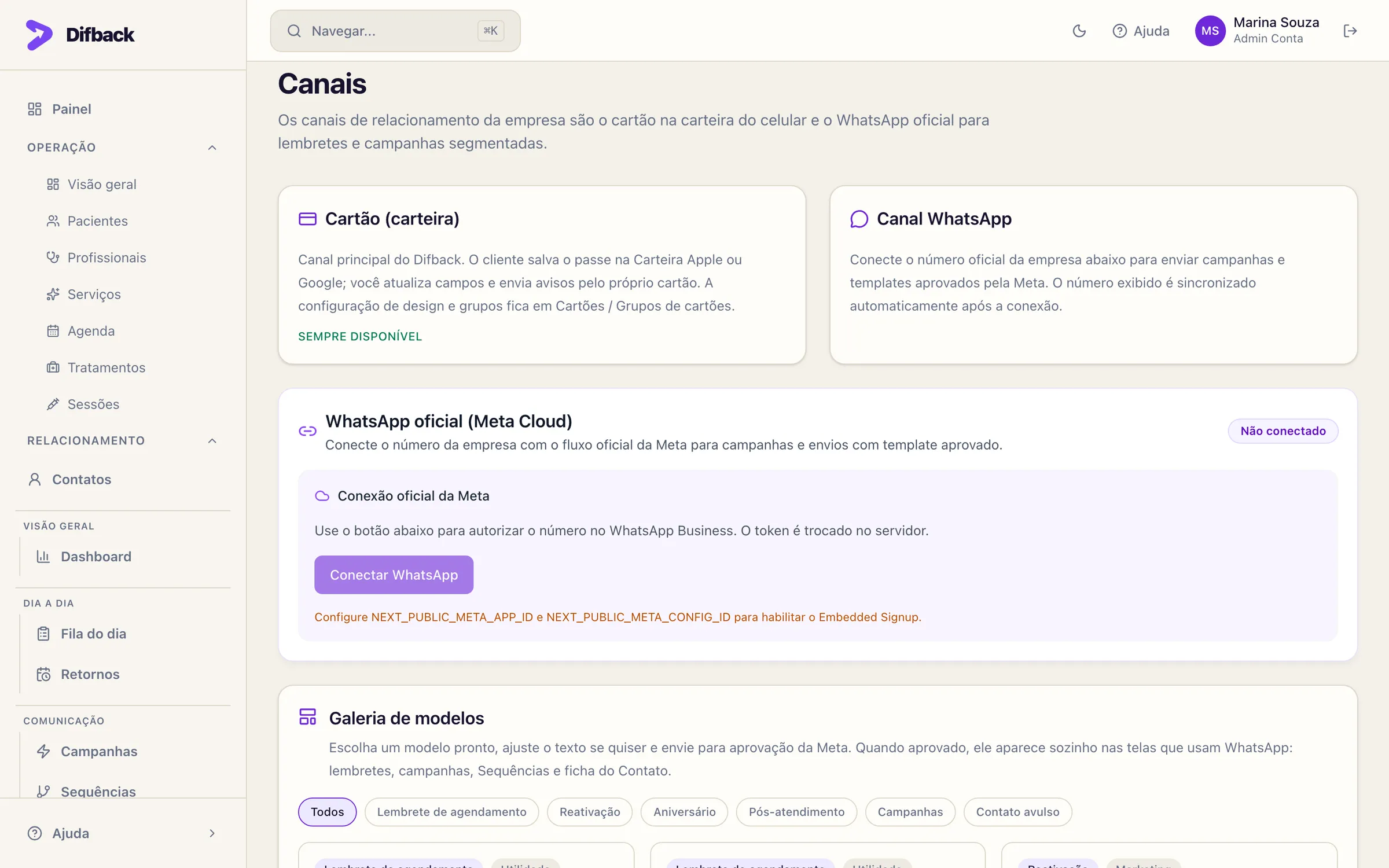1389x868 pixels.
Task: Filter by Lembrete de agendamento
Action: [x=451, y=812]
